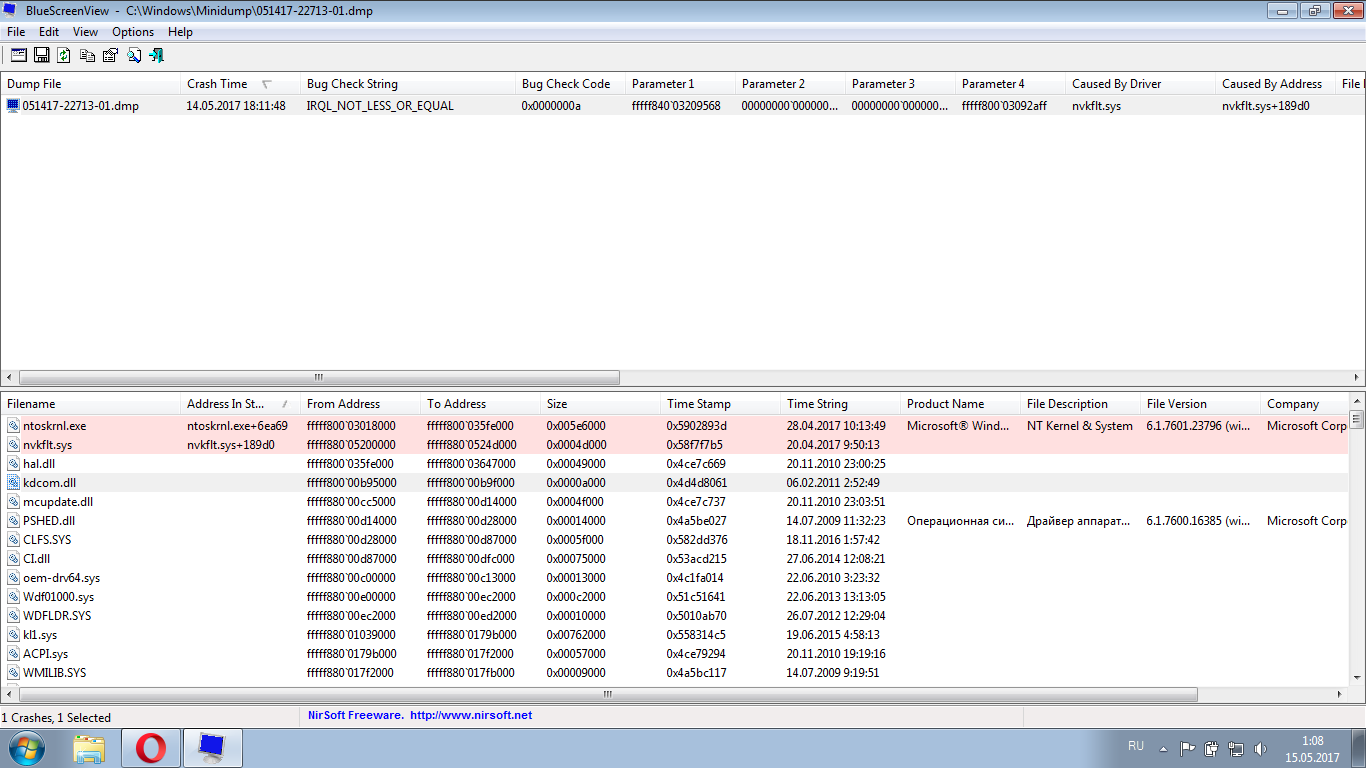
Task: Open the nirsoft.net link in the status bar
Action: click(x=470, y=716)
